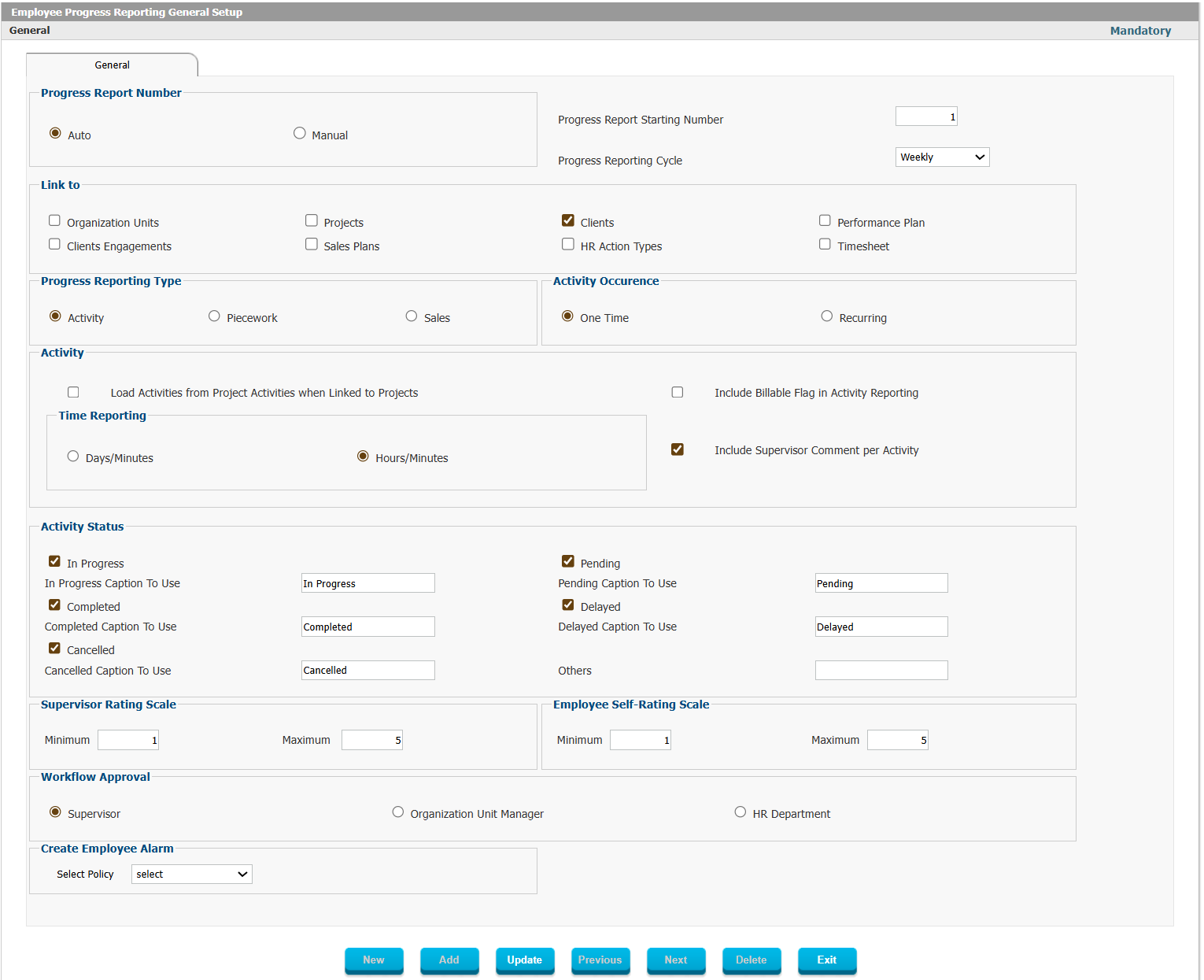
Task: Go to the Previous record
Action: (600, 960)
